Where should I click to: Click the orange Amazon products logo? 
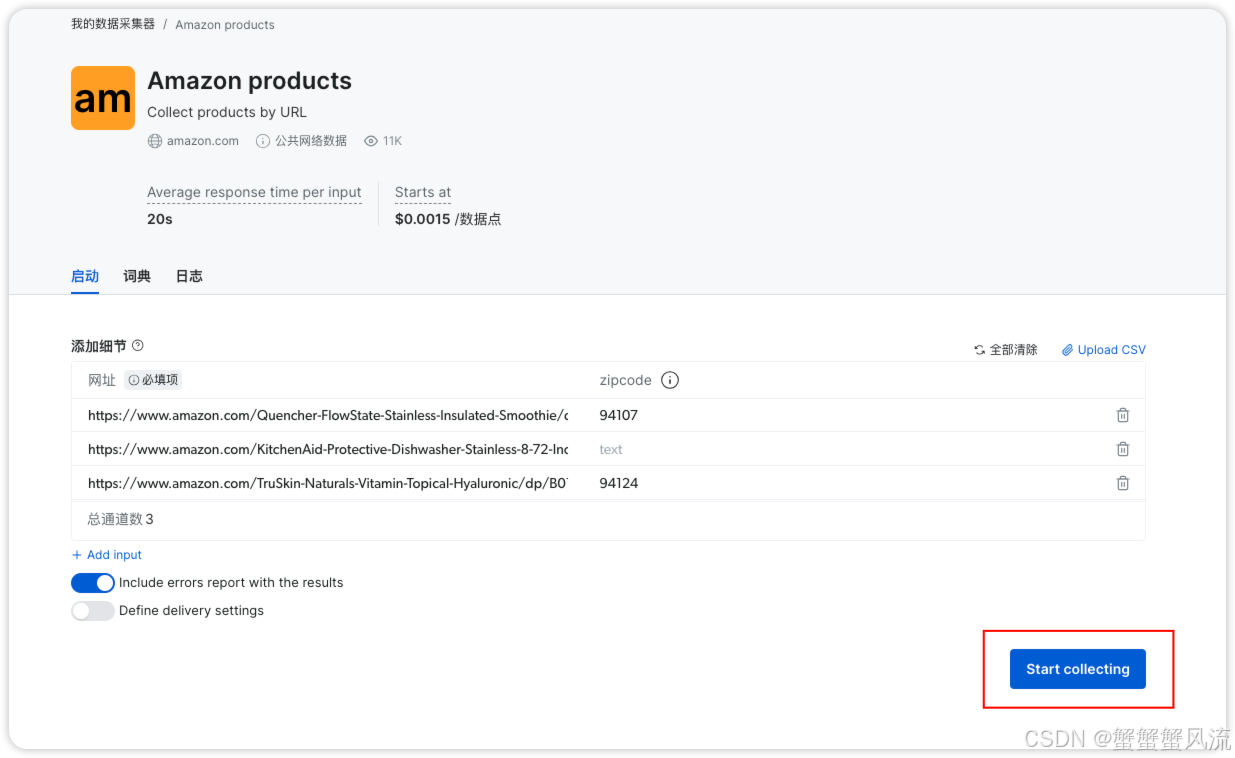[103, 98]
